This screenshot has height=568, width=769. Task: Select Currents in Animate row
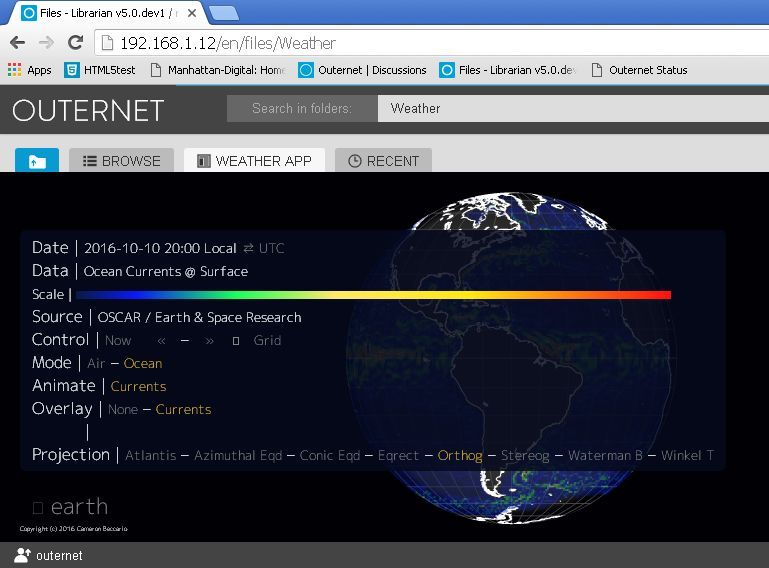click(138, 387)
